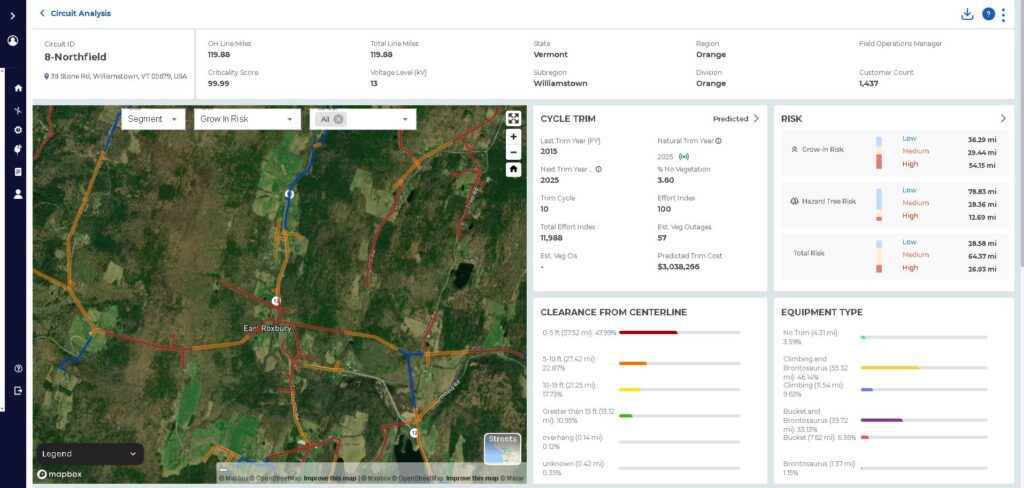The height and width of the screenshot is (488, 1024).
Task: Download the circuit analysis data
Action: coord(967,14)
